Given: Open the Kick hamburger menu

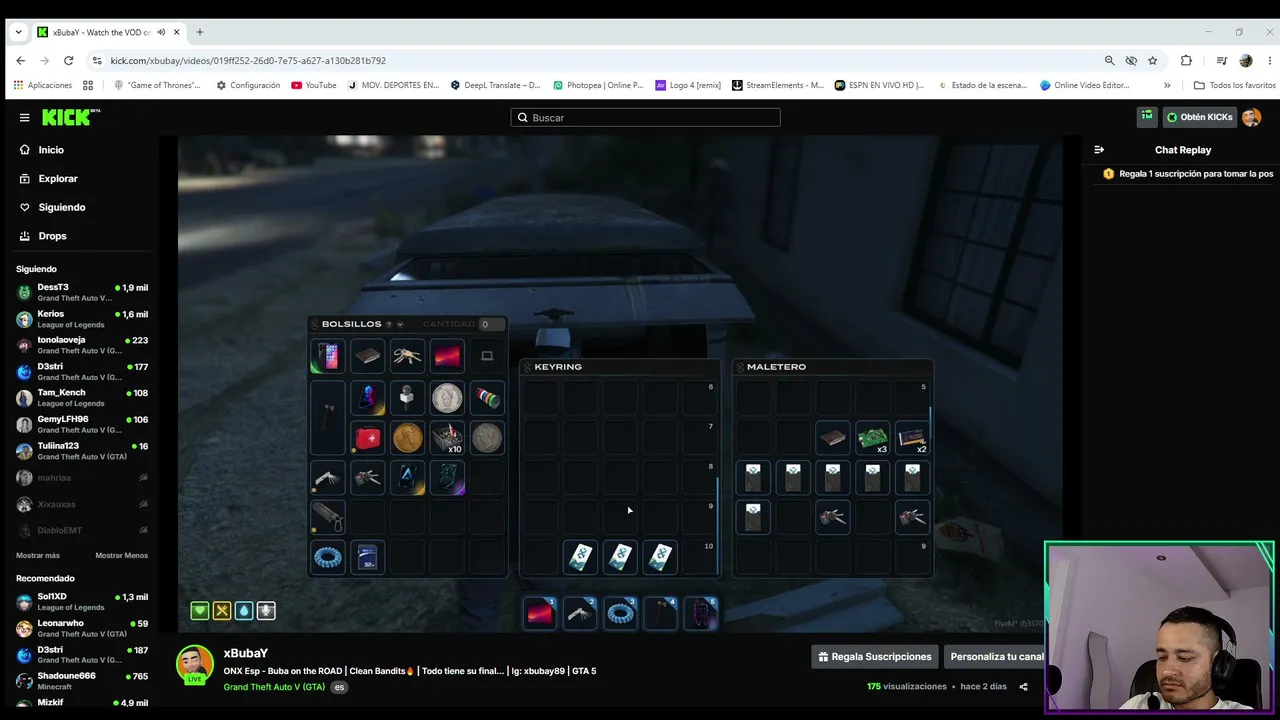Looking at the screenshot, I should pyautogui.click(x=24, y=118).
